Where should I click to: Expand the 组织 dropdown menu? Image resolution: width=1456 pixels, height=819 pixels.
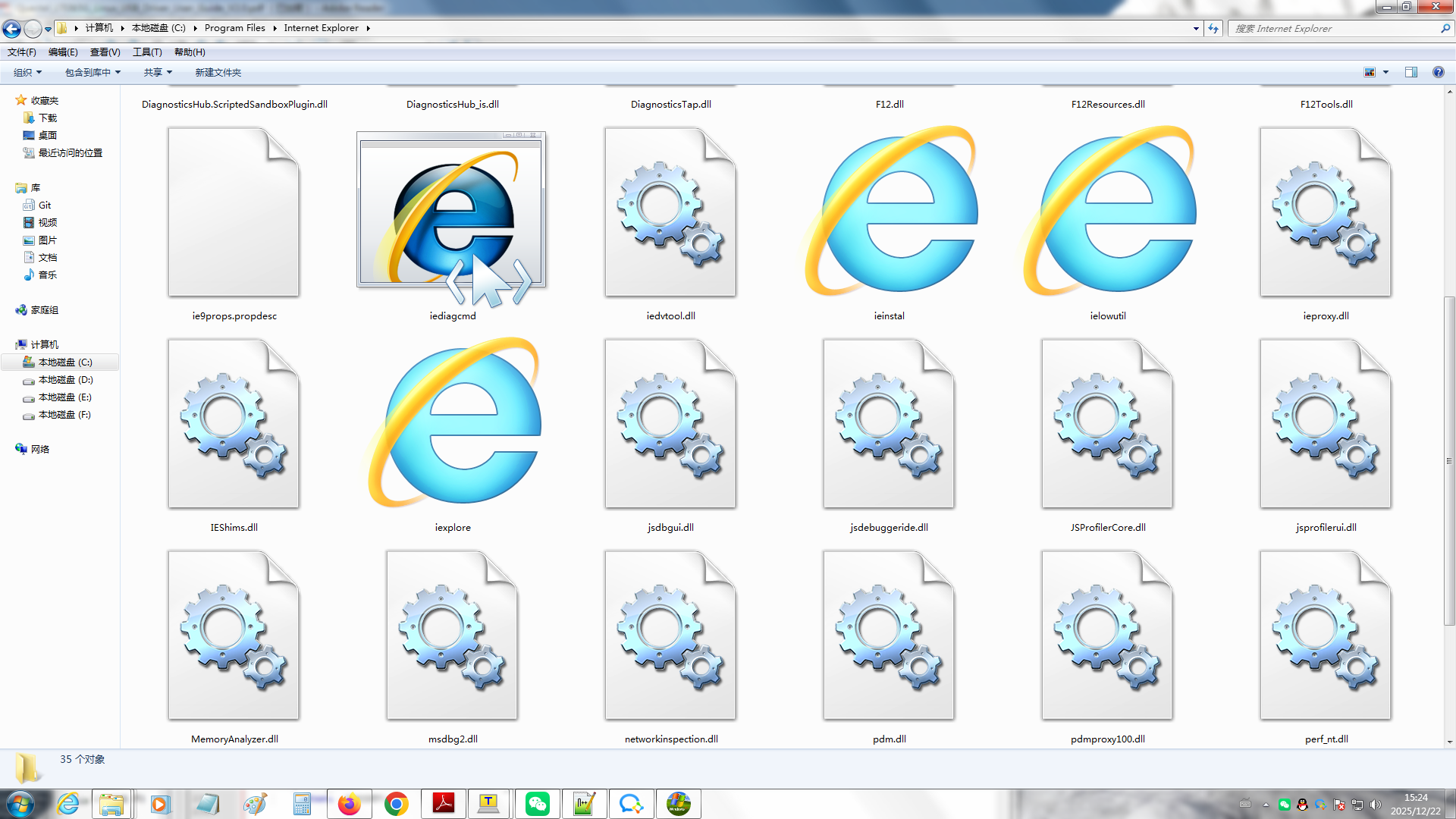28,72
